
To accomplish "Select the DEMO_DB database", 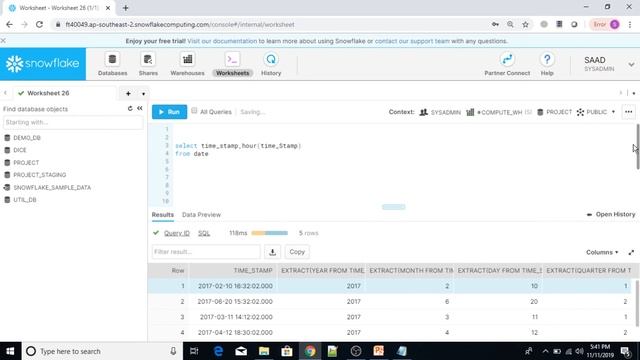I will (x=27, y=138).
